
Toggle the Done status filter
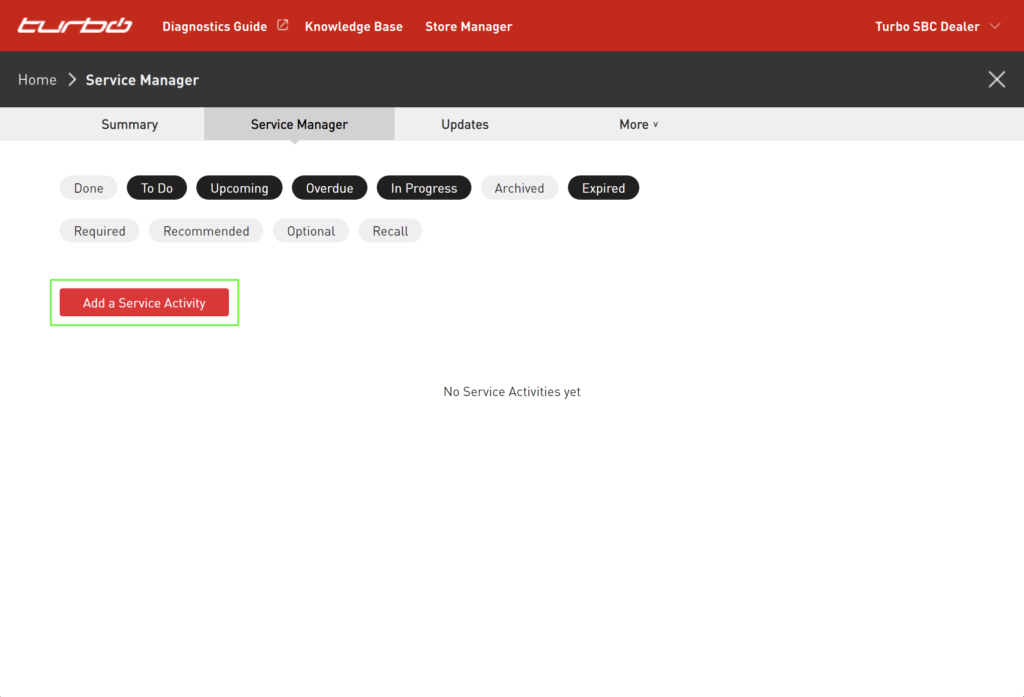tap(89, 188)
